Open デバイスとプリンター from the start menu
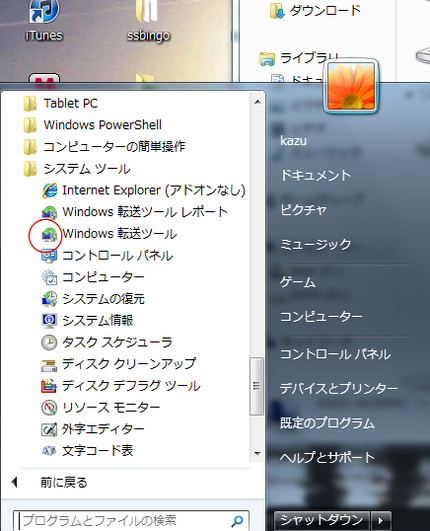 click(339, 388)
